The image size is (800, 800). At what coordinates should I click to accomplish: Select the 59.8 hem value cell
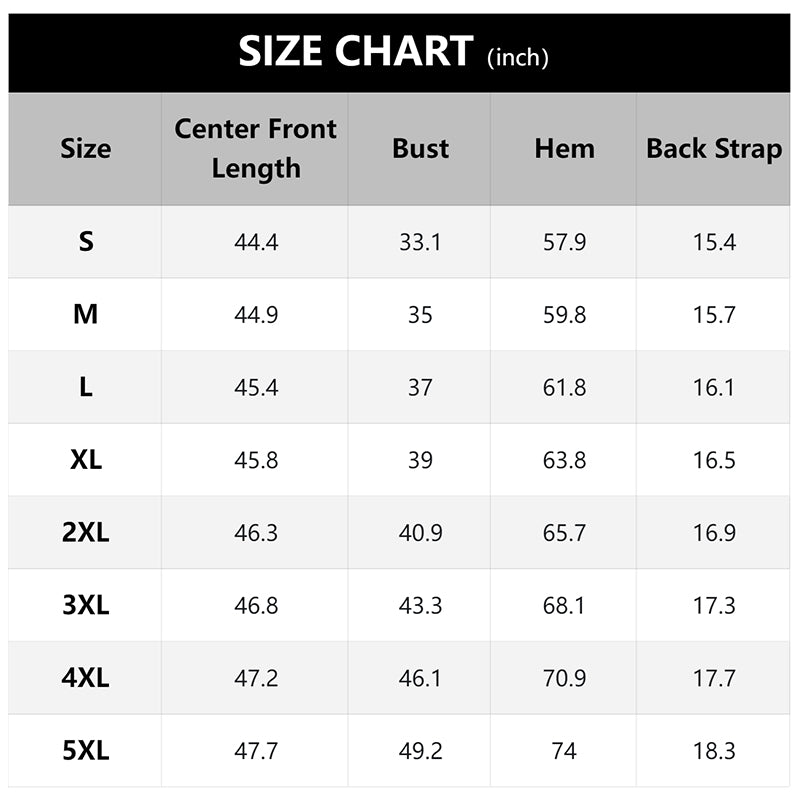(564, 314)
